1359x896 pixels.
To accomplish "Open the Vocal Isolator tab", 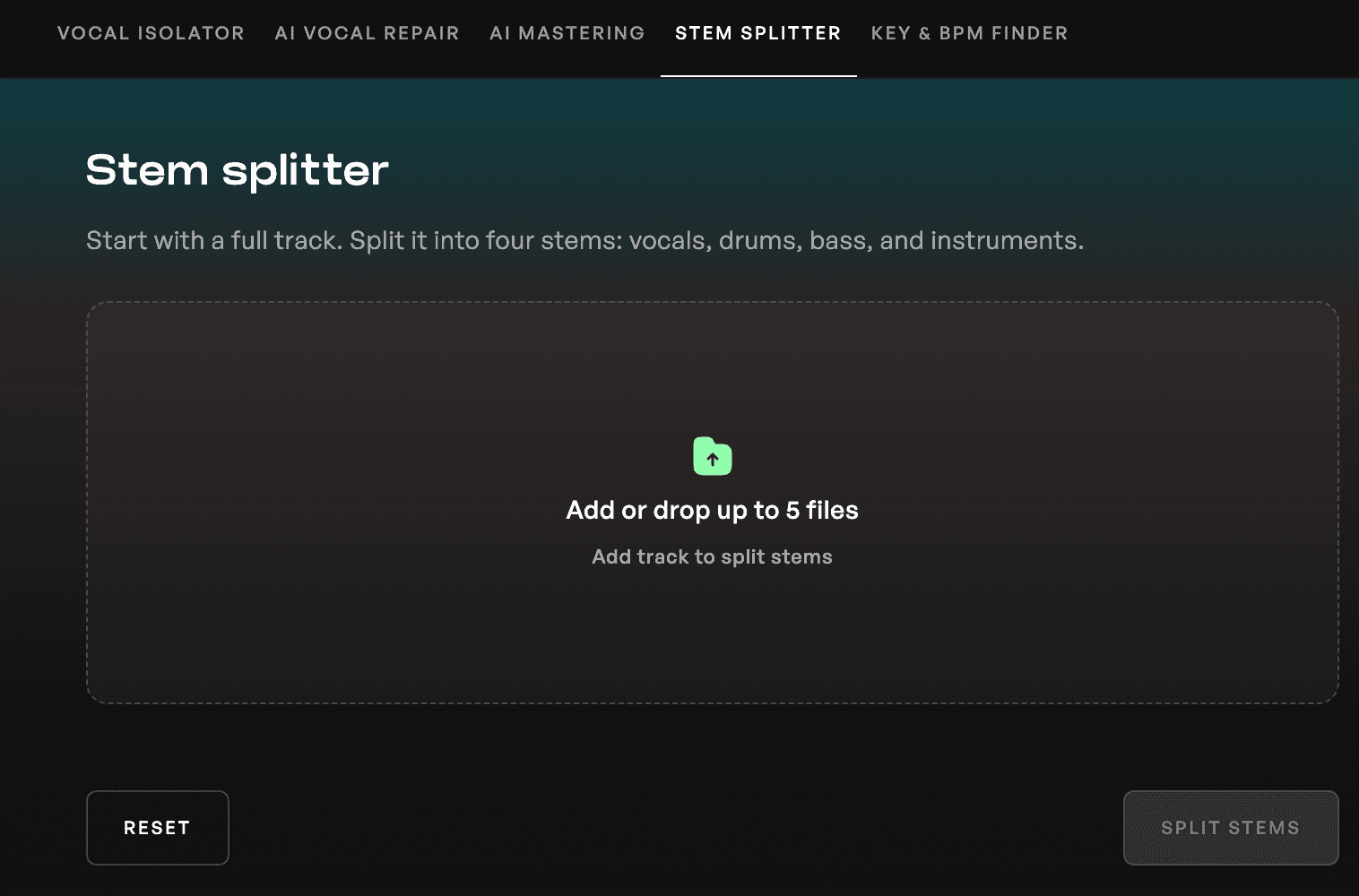I will click(151, 33).
